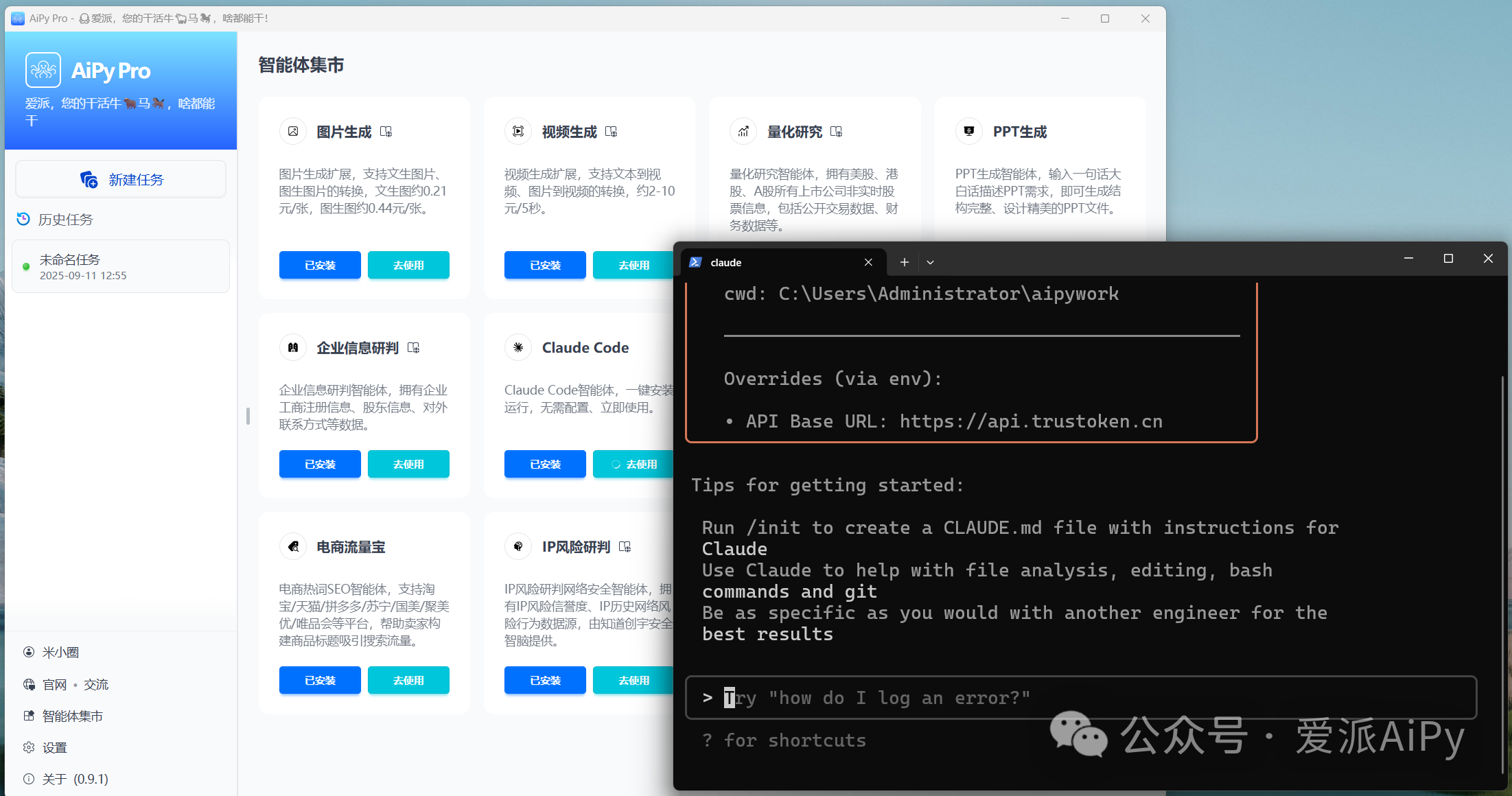This screenshot has width=1512, height=796.
Task: Click the 图片生成 card icon
Action: click(293, 131)
